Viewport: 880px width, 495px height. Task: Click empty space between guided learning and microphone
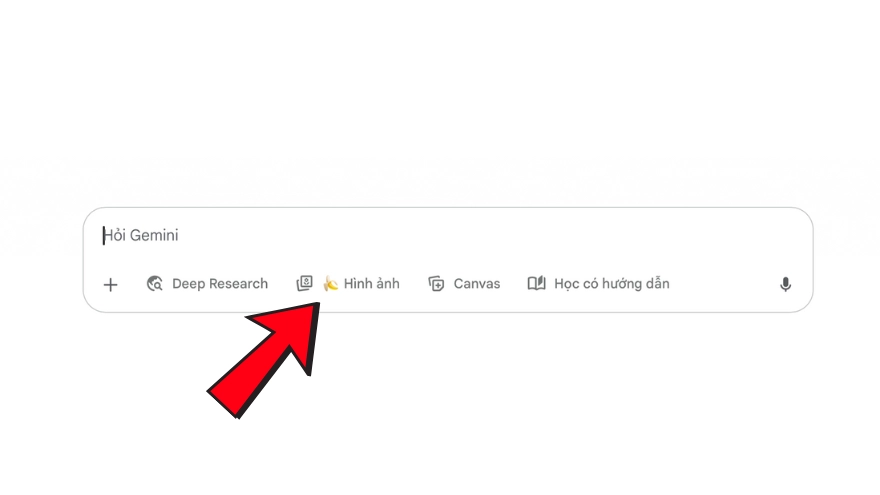[724, 284]
